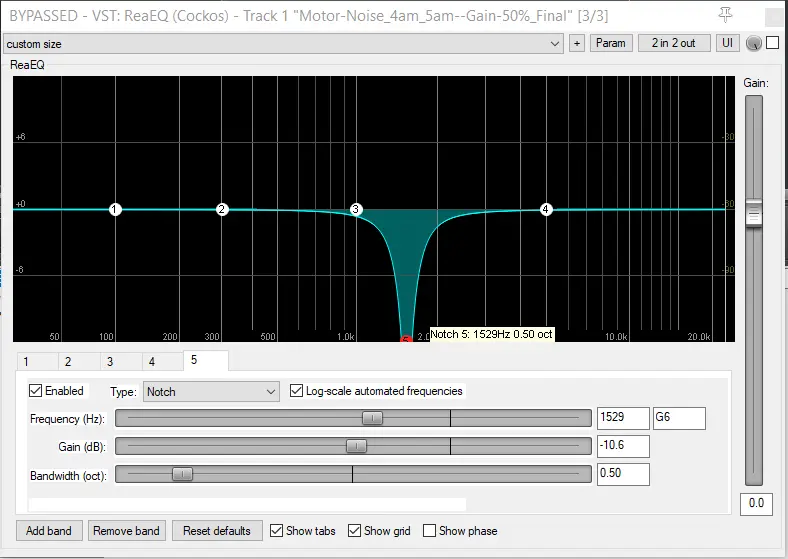788x559 pixels.
Task: Open the 2 in 2 out routing
Action: click(673, 43)
